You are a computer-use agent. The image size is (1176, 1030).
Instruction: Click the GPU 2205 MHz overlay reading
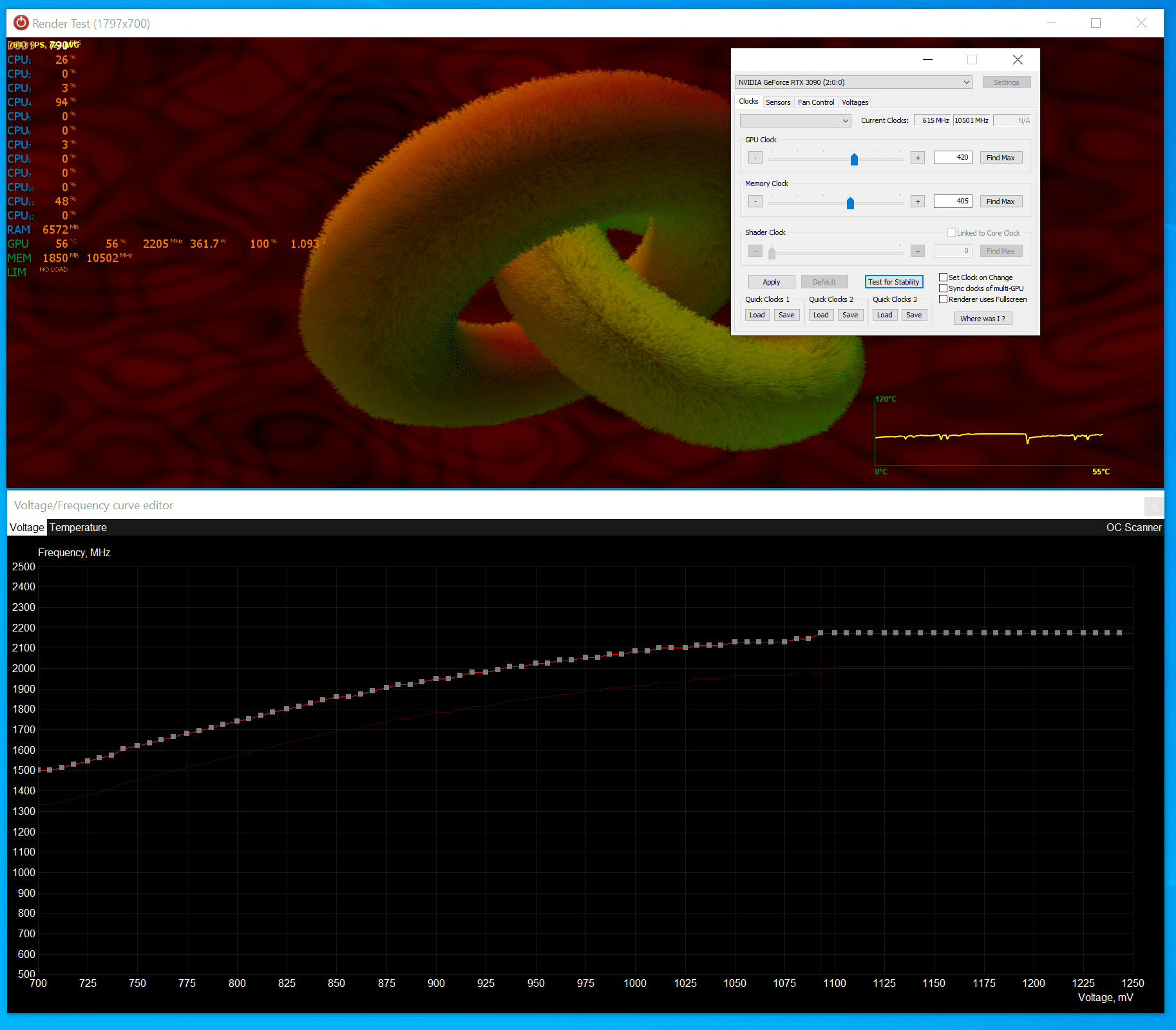pyautogui.click(x=162, y=243)
